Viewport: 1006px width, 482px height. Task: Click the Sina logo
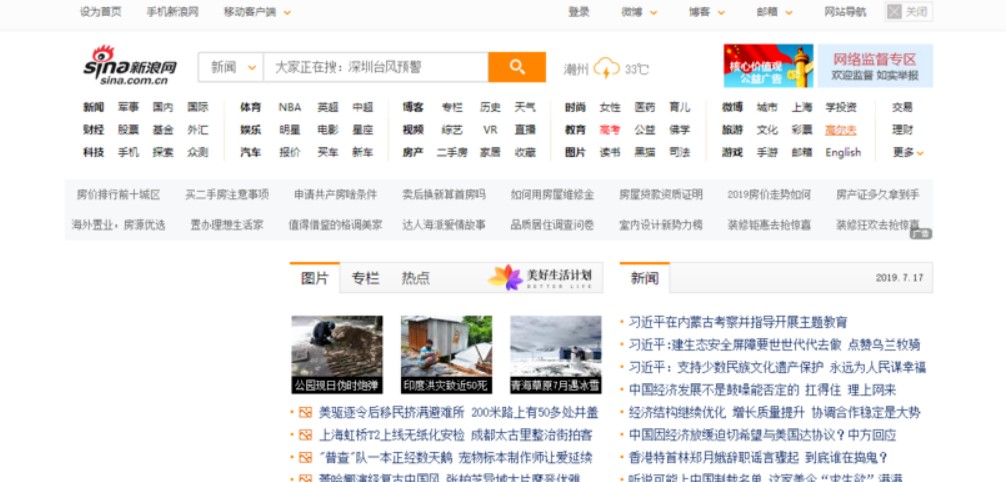pyautogui.click(x=129, y=66)
